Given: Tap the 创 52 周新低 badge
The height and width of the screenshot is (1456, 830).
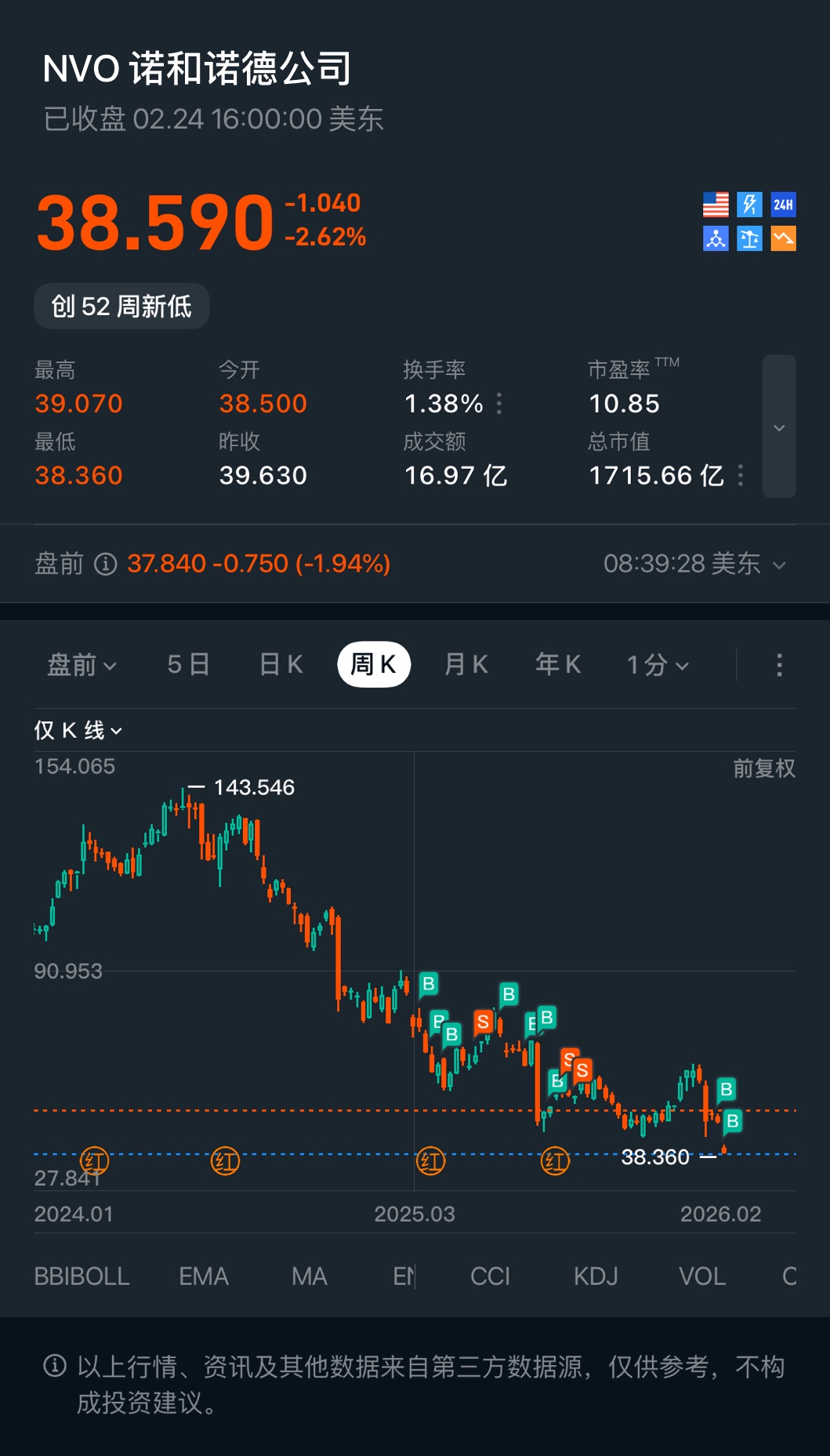Looking at the screenshot, I should click(121, 306).
